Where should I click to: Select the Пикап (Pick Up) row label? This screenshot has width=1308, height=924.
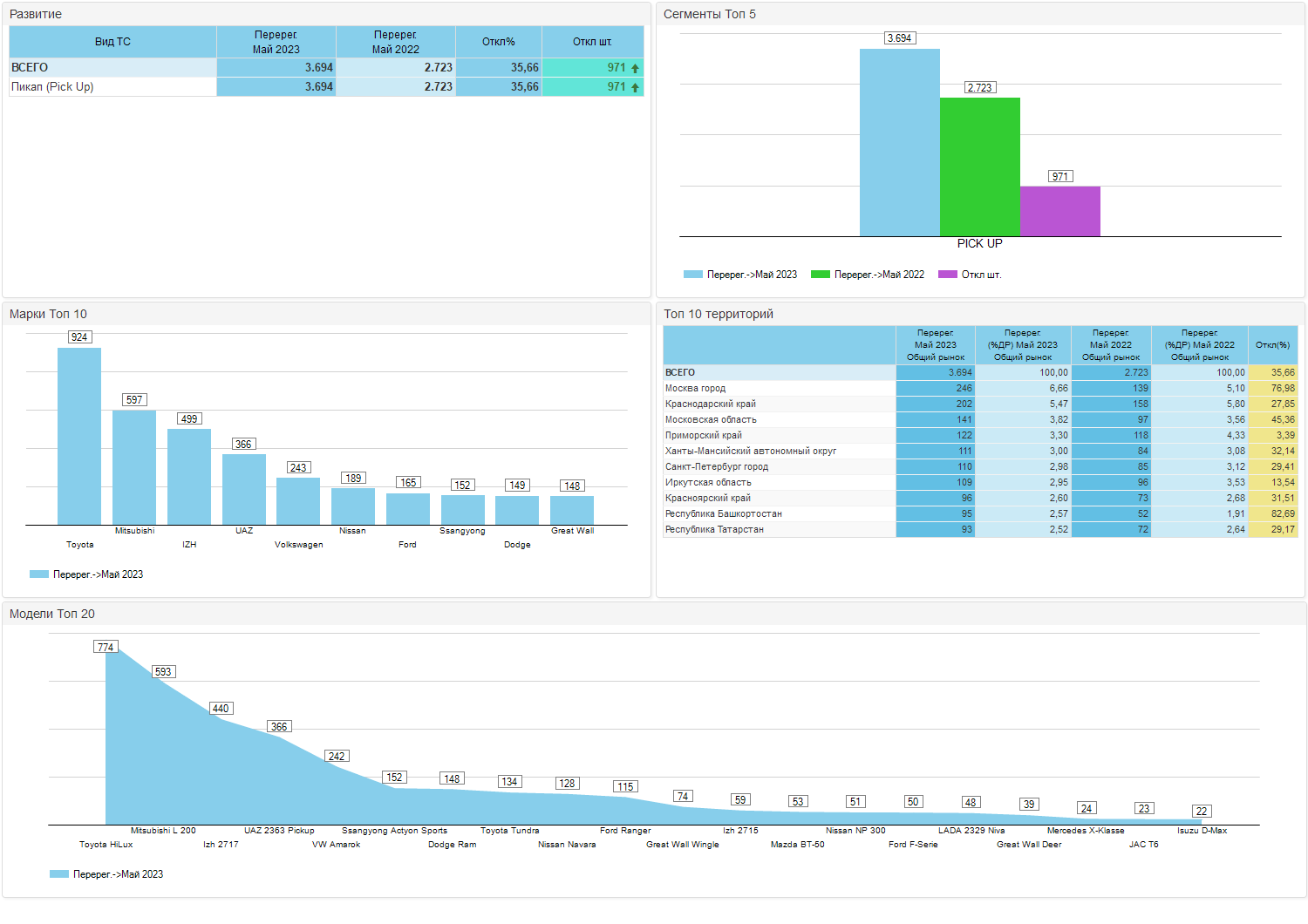pos(52,87)
